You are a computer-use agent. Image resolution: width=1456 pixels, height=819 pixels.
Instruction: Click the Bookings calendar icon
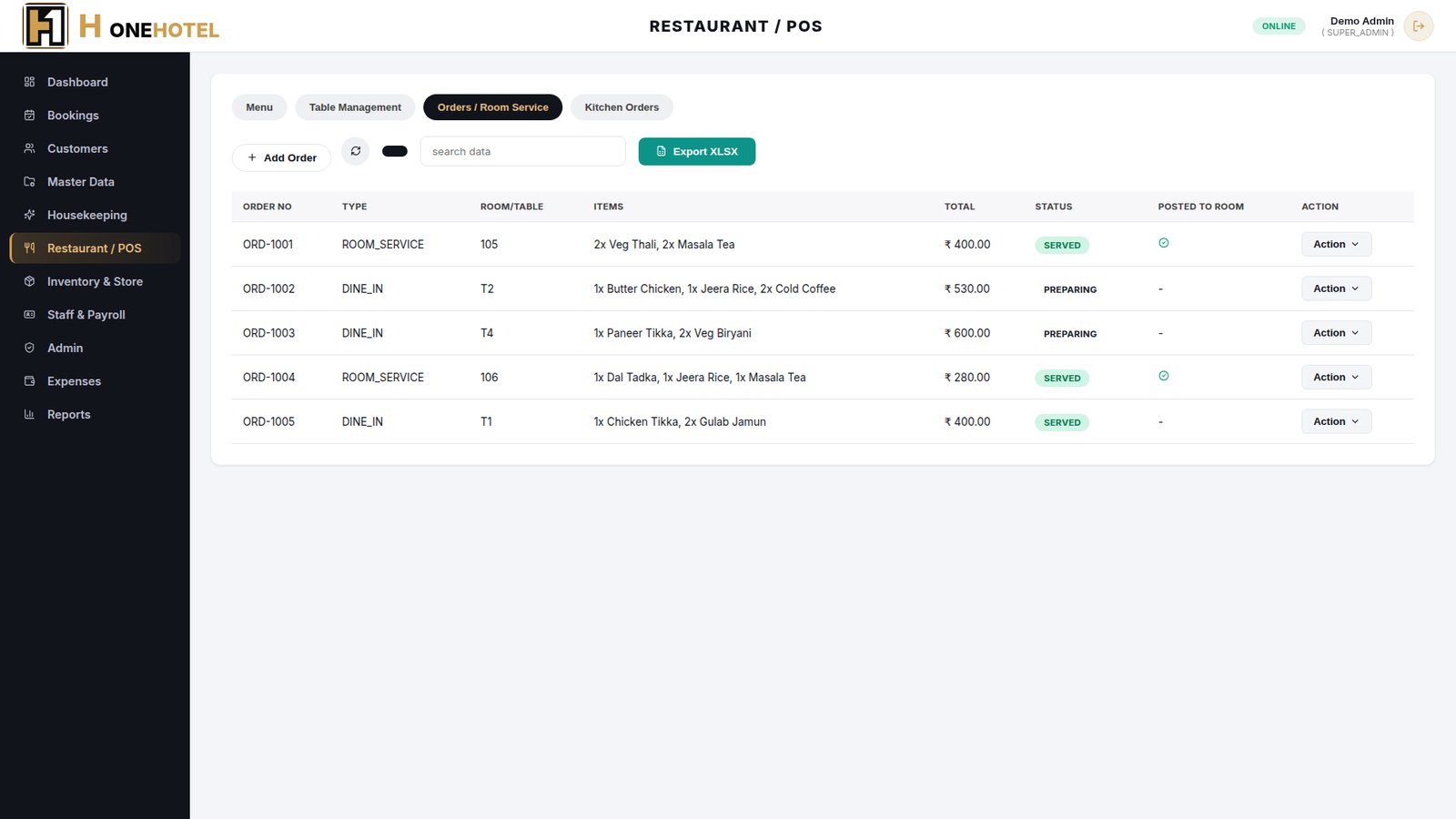[x=29, y=116]
